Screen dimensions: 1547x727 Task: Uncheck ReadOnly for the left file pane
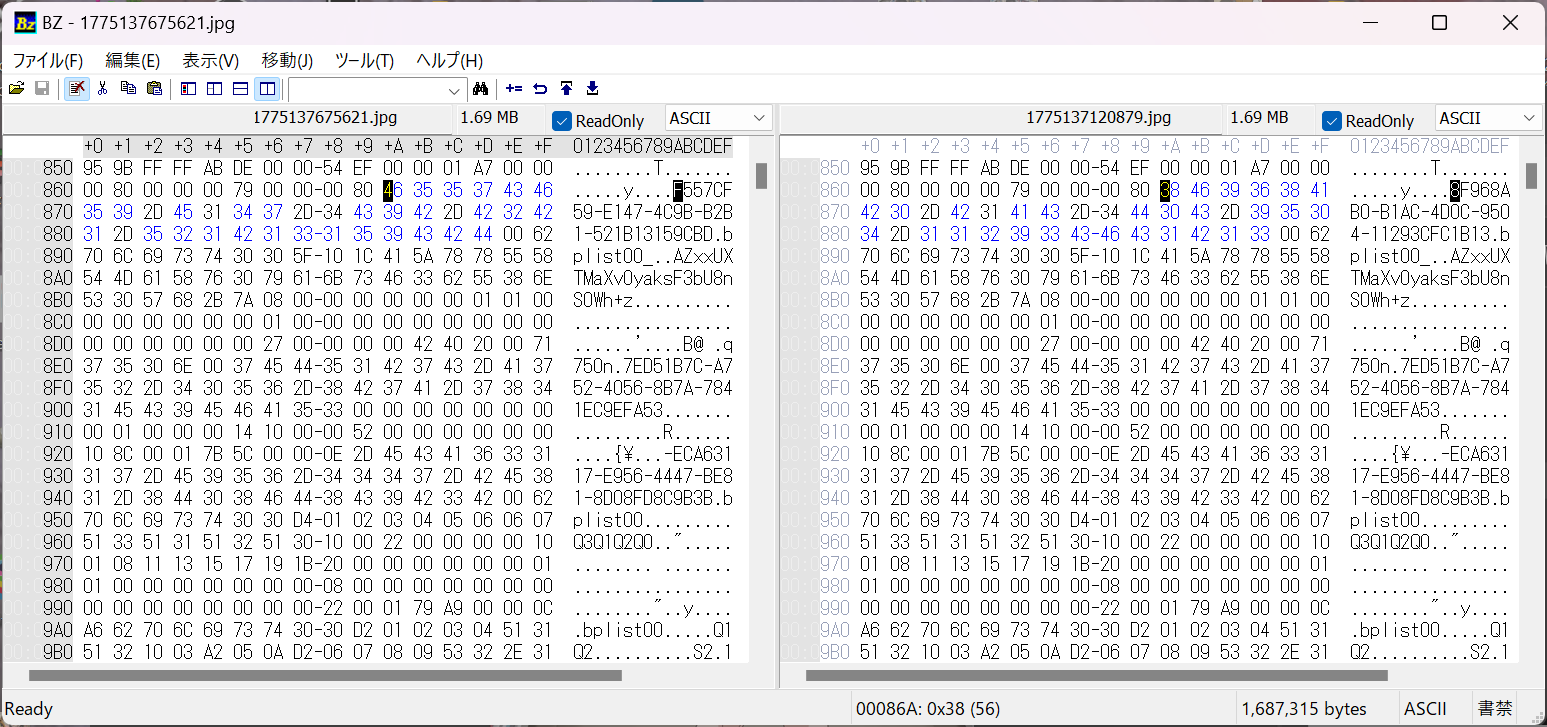[x=562, y=121]
